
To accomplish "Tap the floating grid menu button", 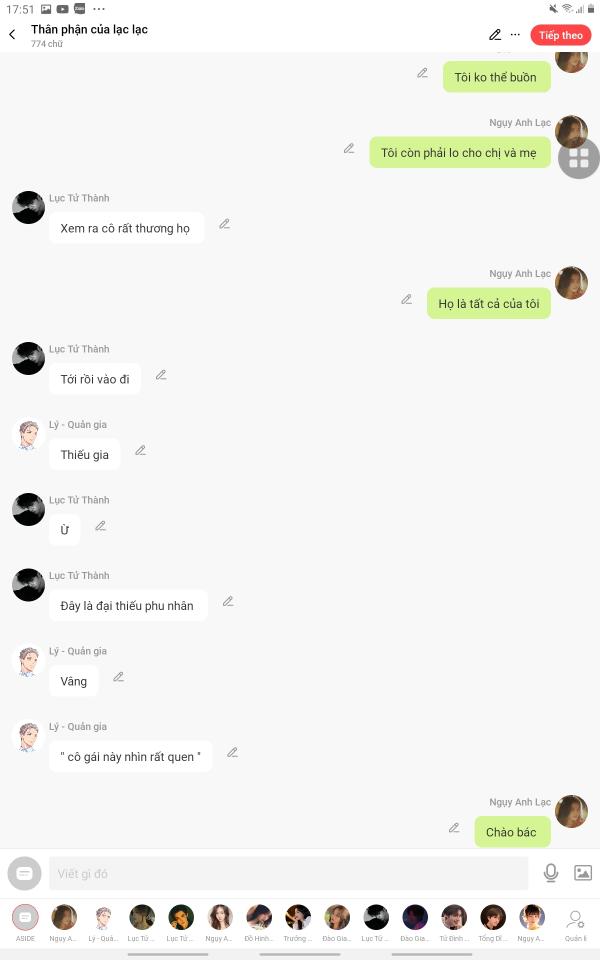I will (x=579, y=159).
